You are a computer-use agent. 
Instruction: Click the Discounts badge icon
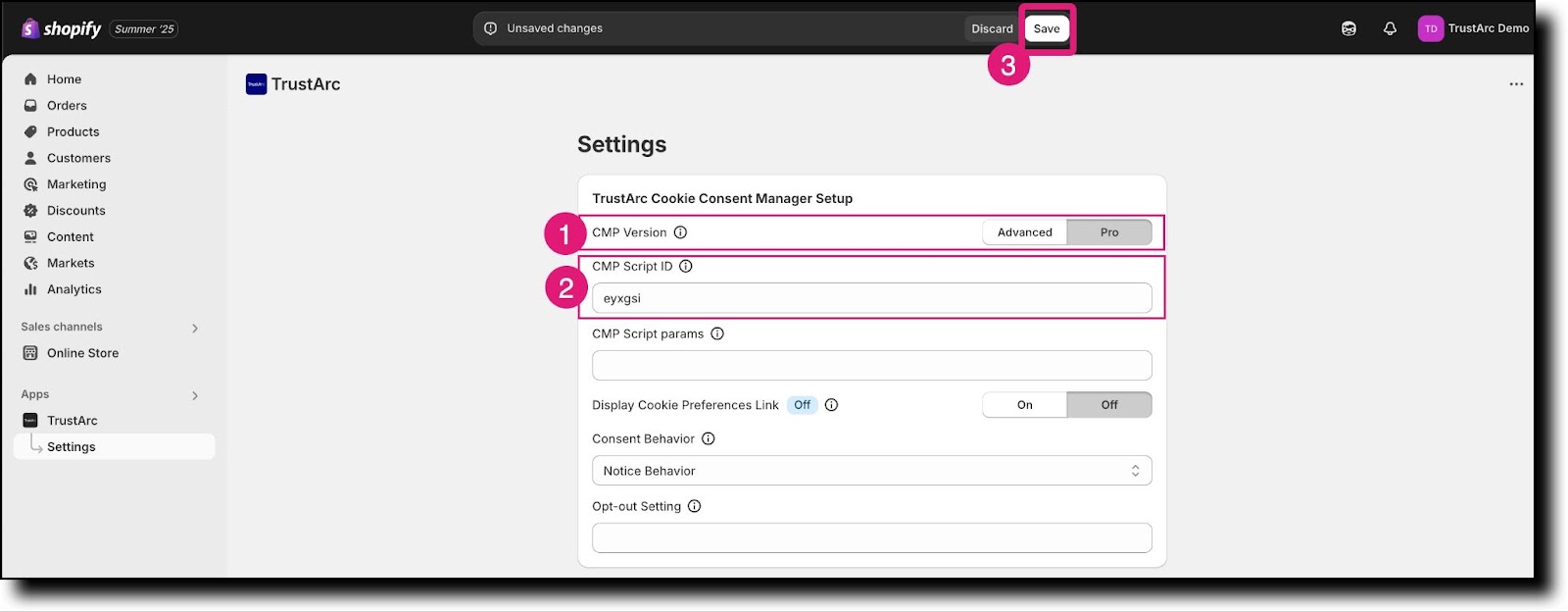(x=30, y=211)
